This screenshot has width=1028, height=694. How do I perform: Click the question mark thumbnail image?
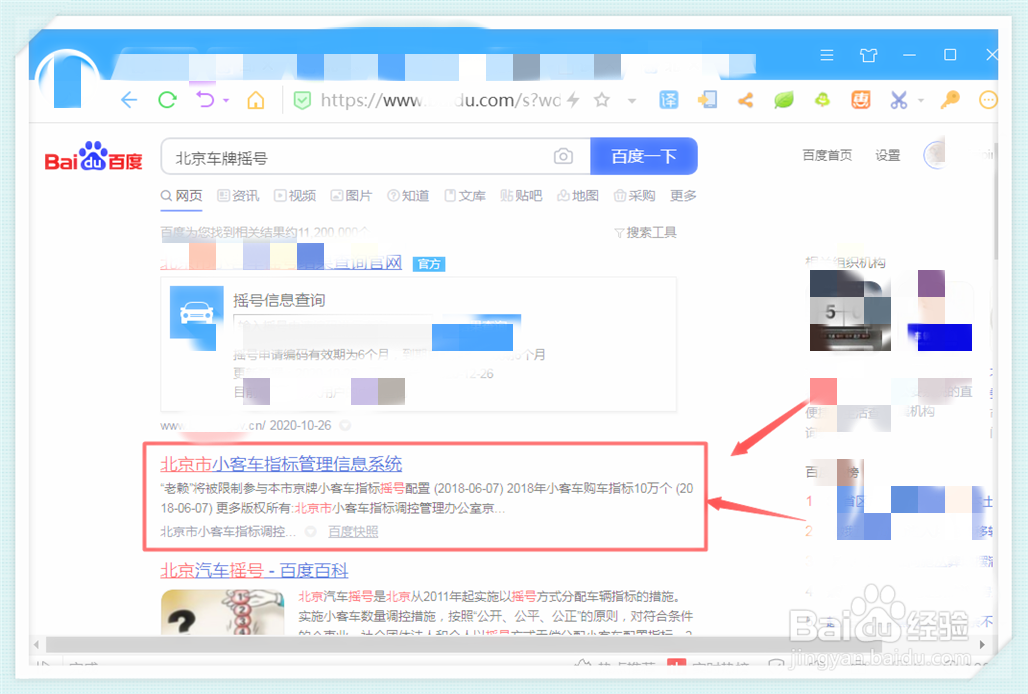223,612
